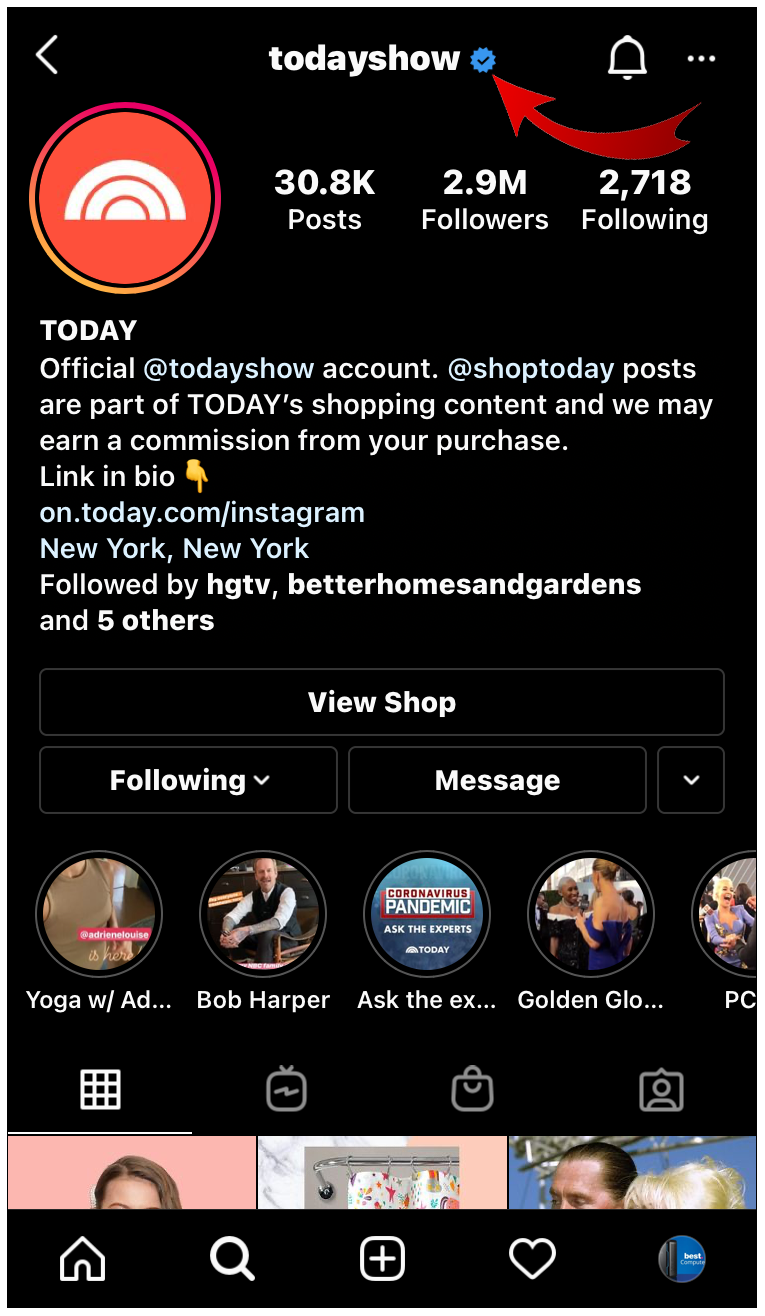Switch to the grid posts tab
Viewport: 765px width, 1316px height.
point(100,1090)
